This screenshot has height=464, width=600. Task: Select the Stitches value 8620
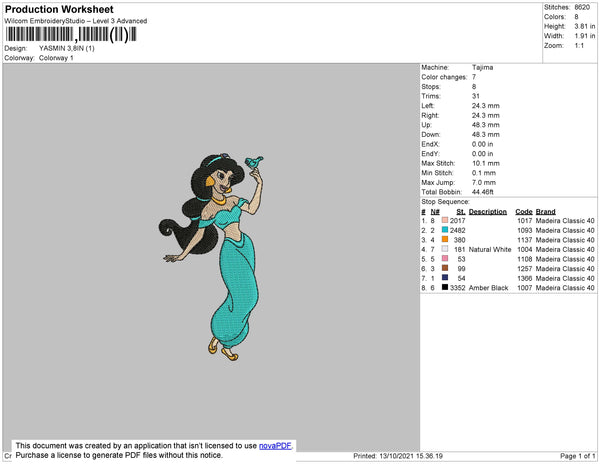coord(582,7)
